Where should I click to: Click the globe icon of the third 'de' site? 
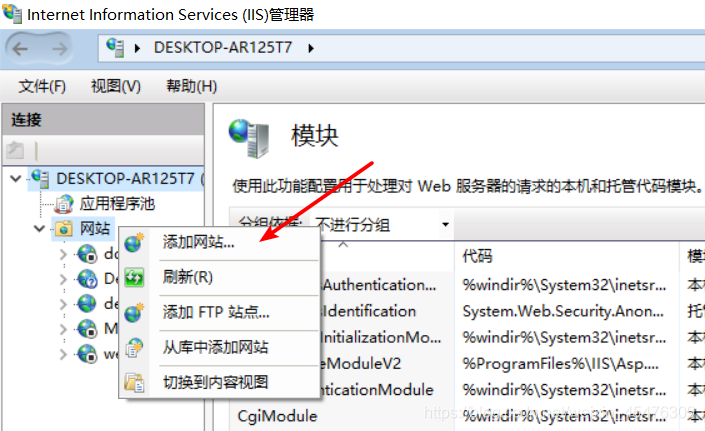(87, 304)
